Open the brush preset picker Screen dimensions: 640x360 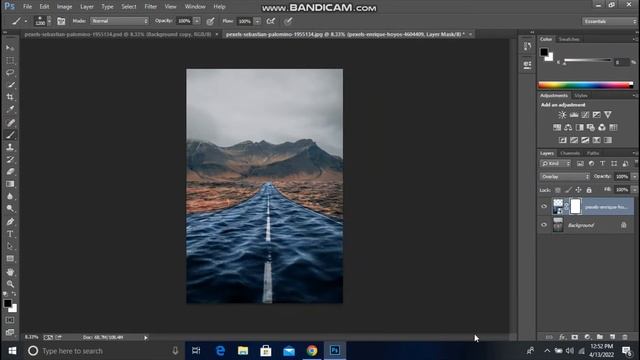click(x=42, y=21)
